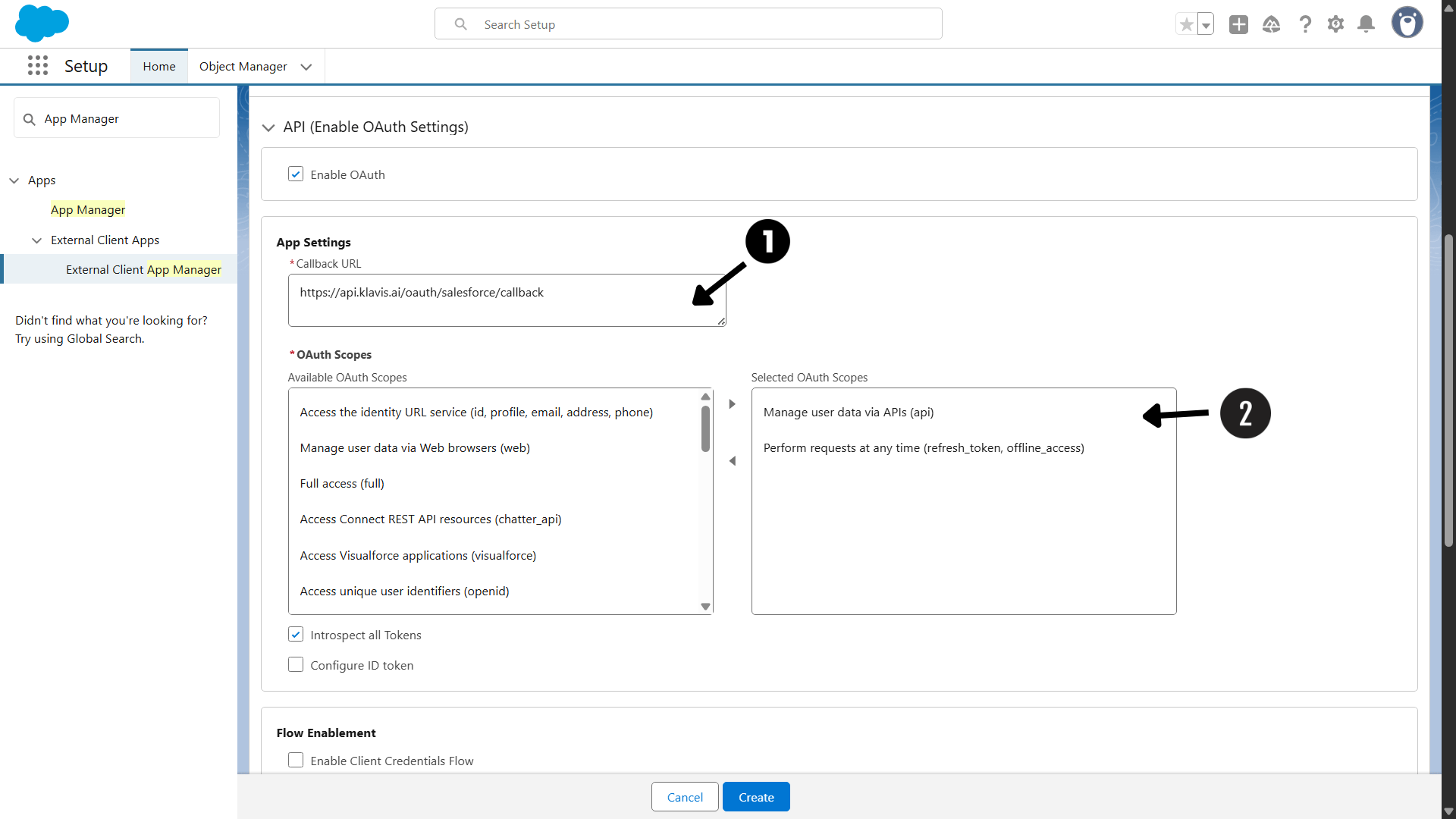Click the Favorites star icon

(1186, 24)
